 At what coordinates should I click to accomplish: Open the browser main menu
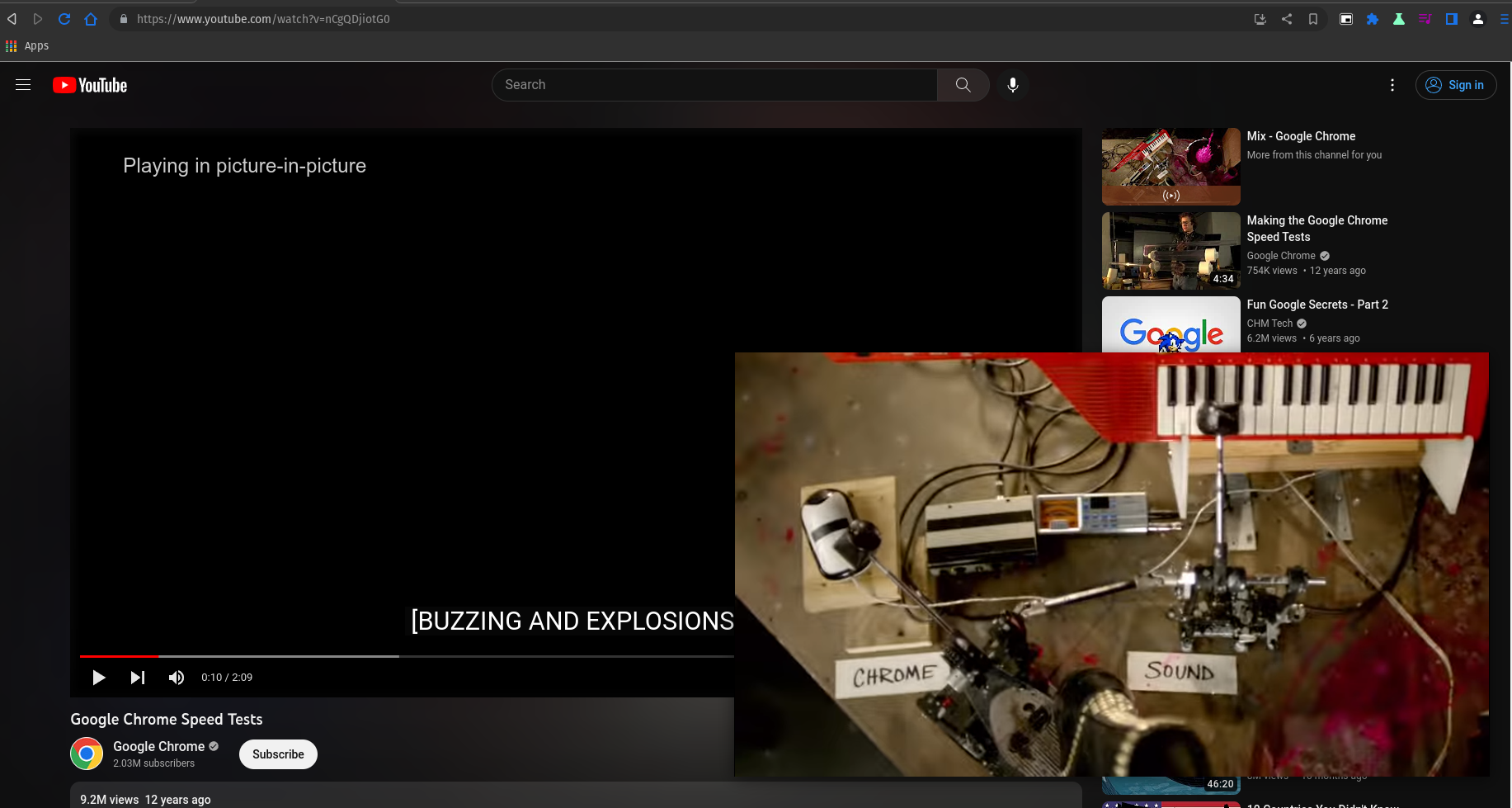click(x=1505, y=18)
